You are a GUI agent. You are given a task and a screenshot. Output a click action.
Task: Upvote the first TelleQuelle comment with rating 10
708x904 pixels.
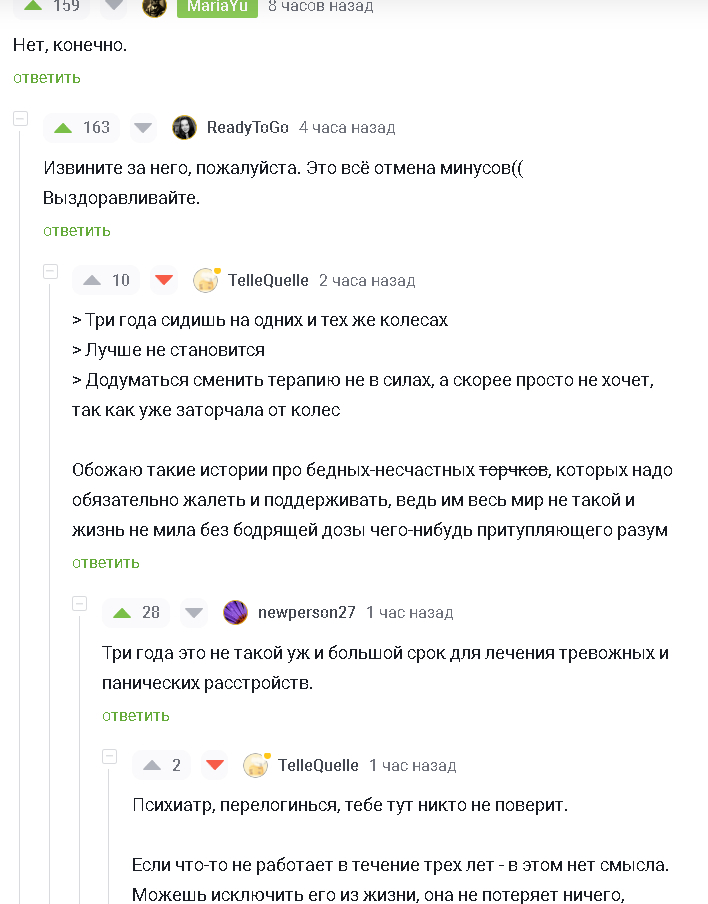click(92, 281)
